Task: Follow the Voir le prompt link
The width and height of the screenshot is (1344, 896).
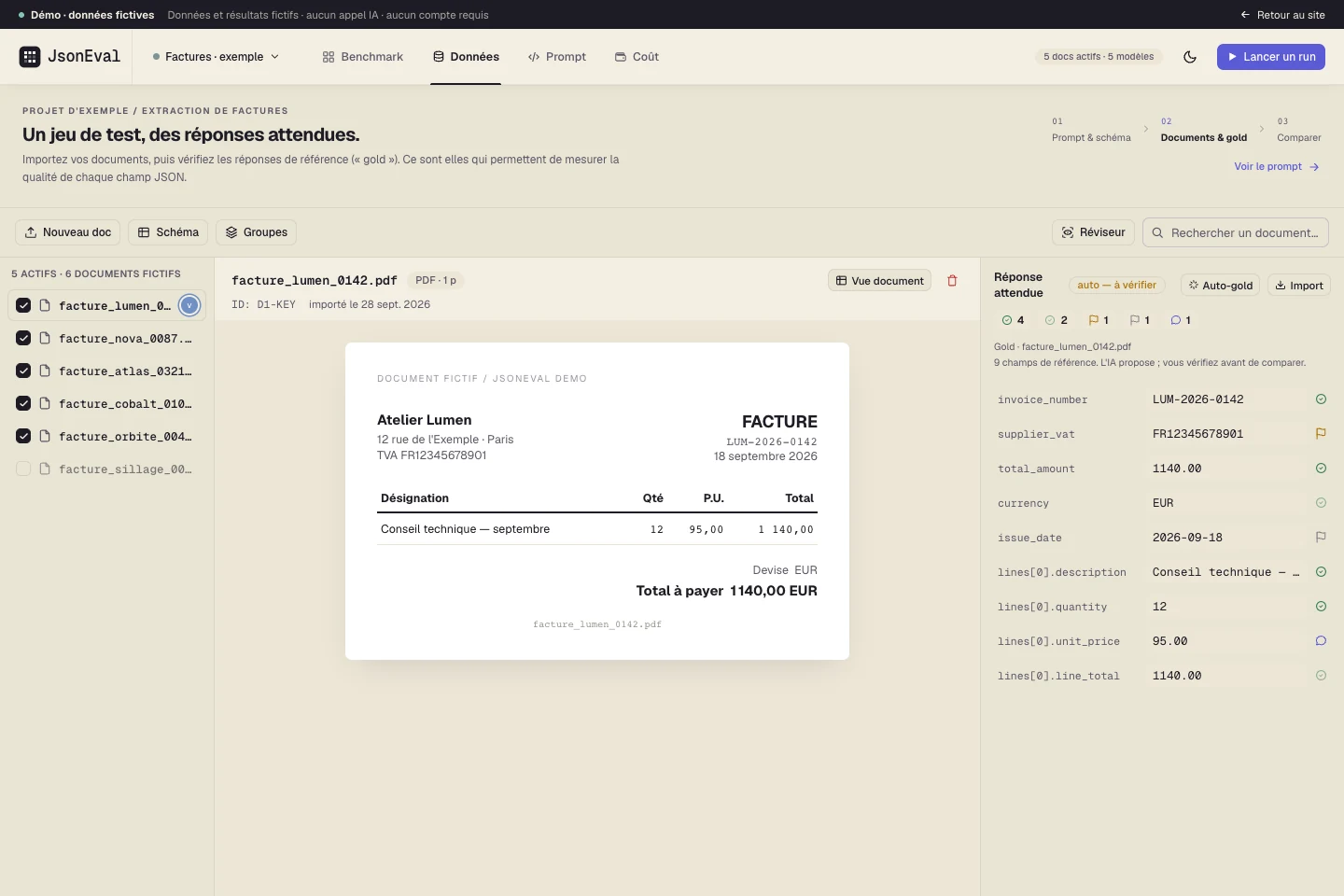Action: click(x=1276, y=167)
